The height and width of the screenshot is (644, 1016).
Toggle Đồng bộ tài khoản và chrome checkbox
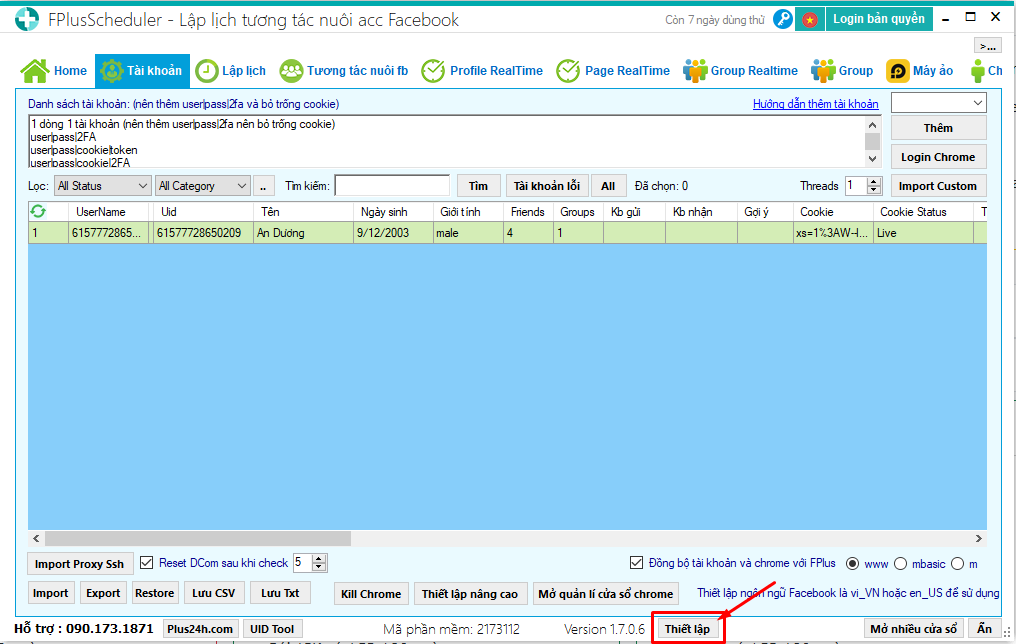tap(636, 562)
